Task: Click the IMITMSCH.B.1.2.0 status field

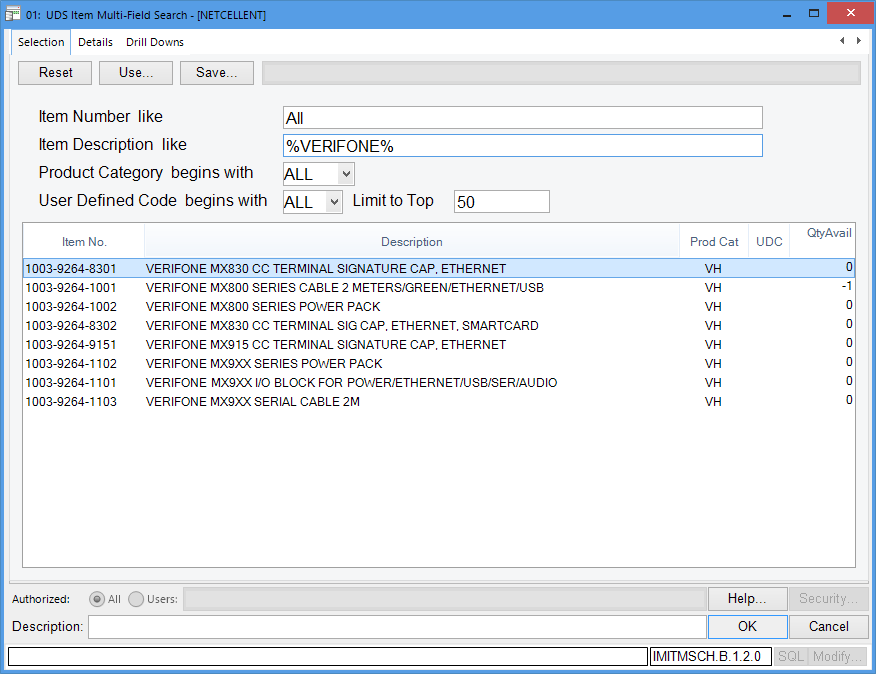Action: [711, 656]
